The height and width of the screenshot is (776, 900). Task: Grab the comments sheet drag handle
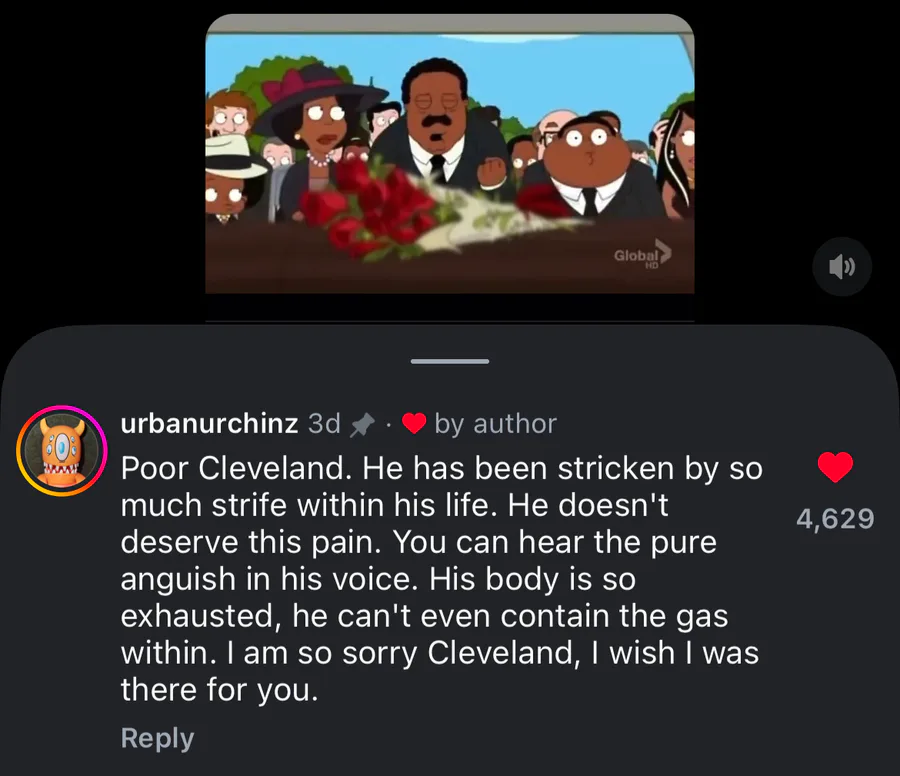pos(450,361)
